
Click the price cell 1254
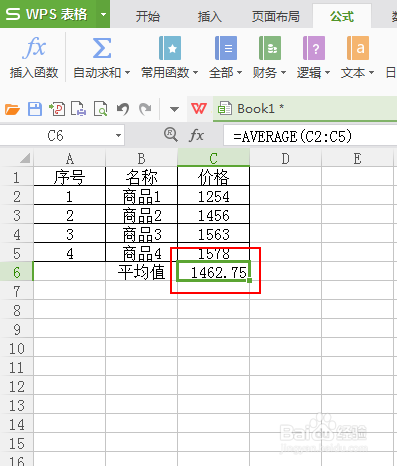pyautogui.click(x=213, y=196)
